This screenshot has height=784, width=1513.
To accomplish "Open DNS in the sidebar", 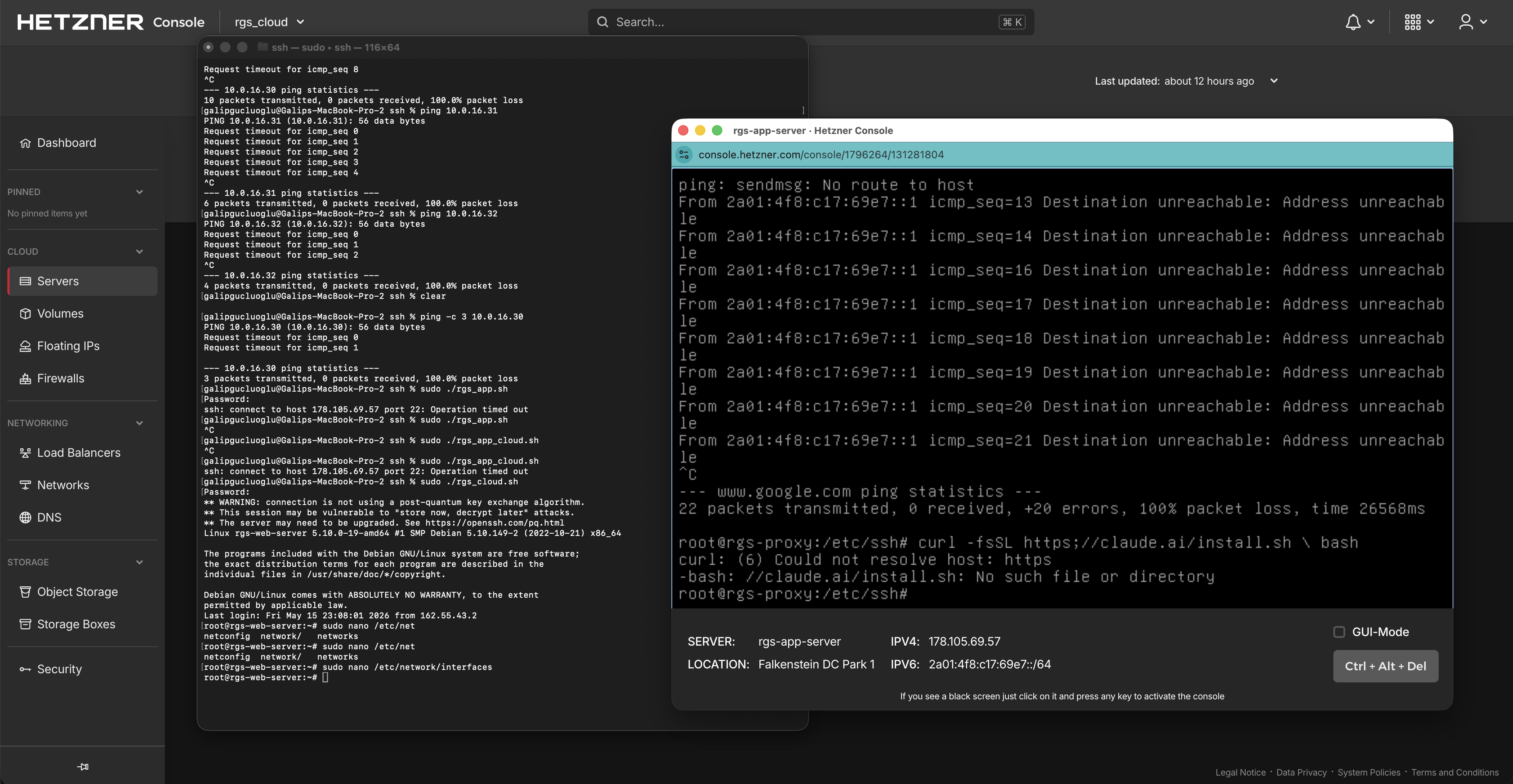I will point(82,518).
